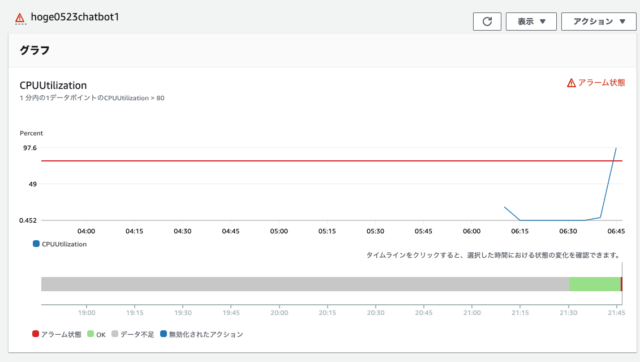Click the gray insufficient-data timeline segment

click(305, 284)
